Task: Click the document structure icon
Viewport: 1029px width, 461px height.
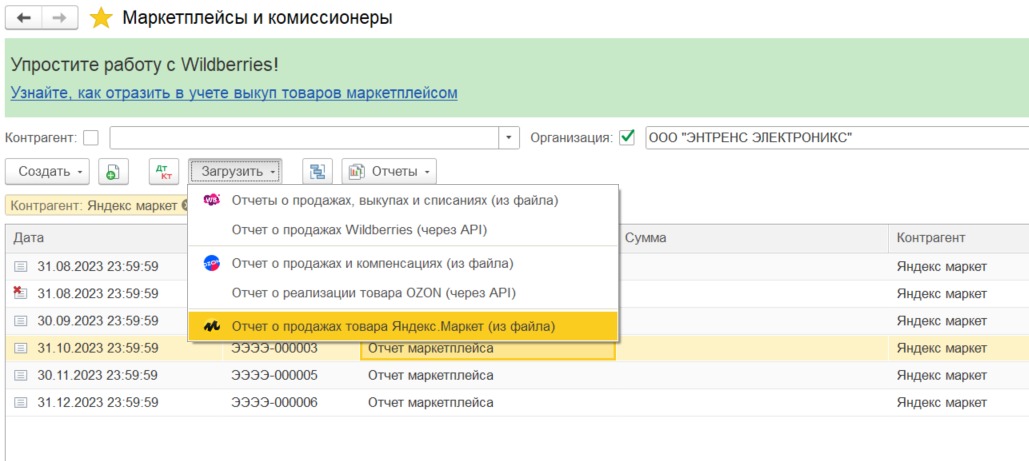Action: pyautogui.click(x=318, y=172)
